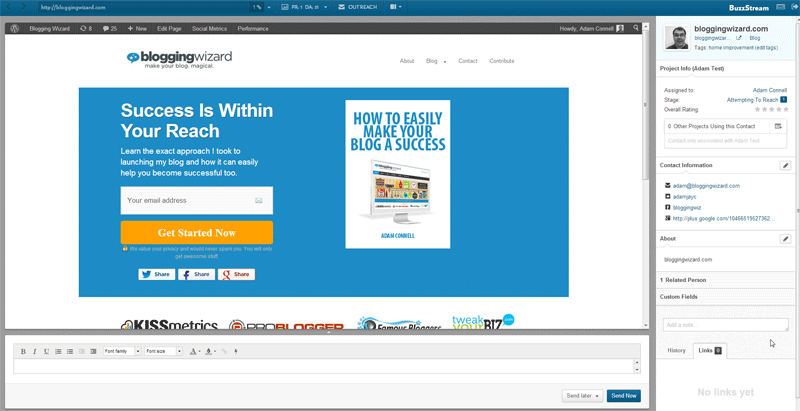Go forward with the browser forward arrow

tap(23, 7)
